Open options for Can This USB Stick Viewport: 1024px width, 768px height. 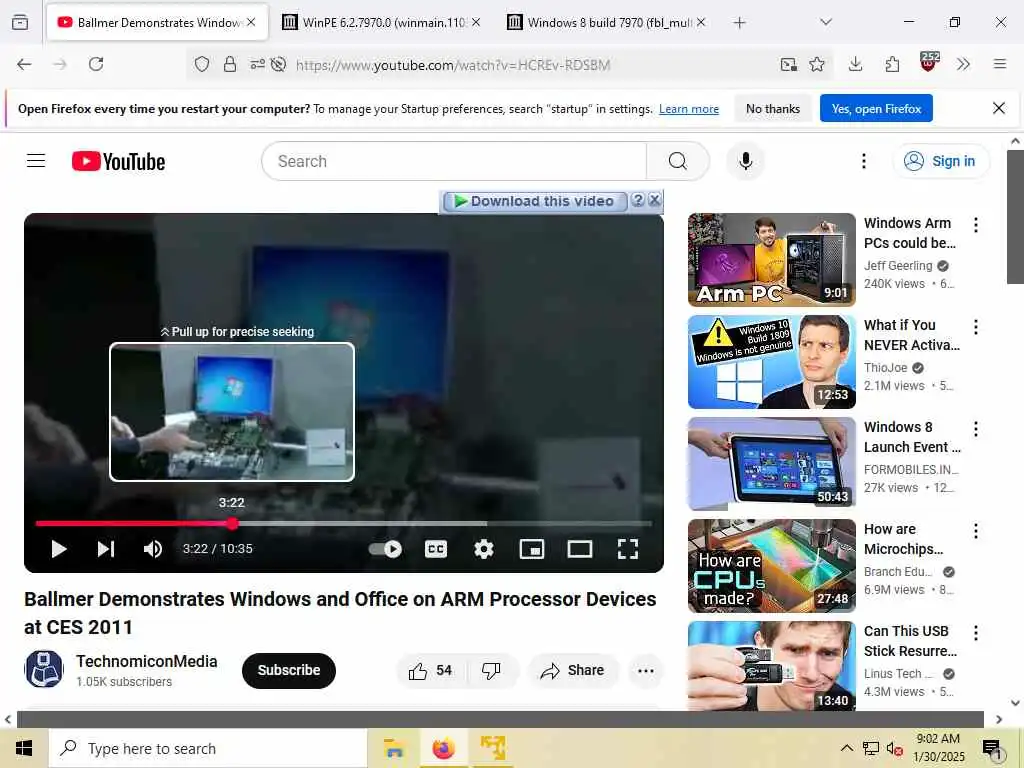(976, 633)
